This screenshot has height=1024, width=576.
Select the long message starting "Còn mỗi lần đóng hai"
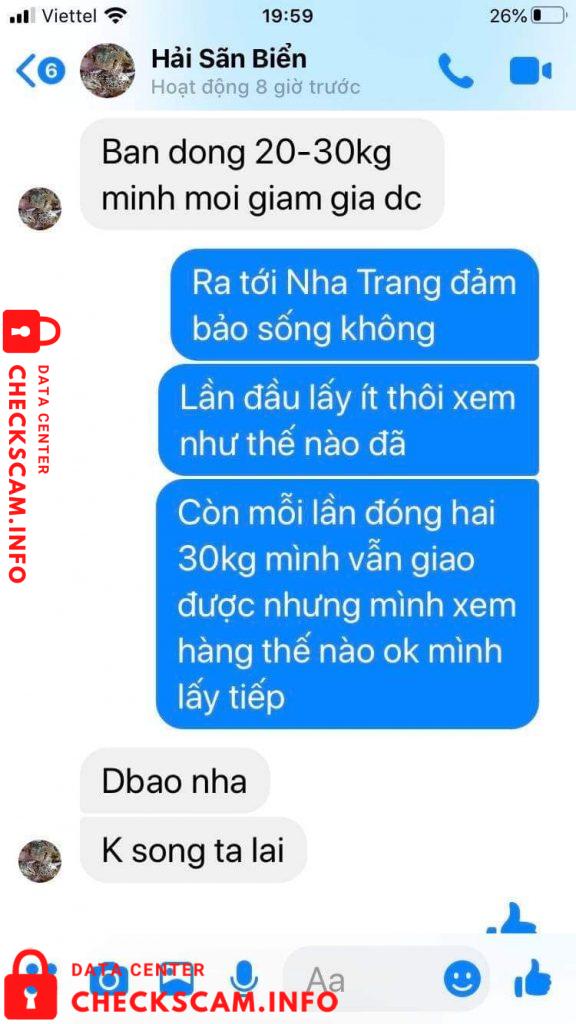pos(347,604)
